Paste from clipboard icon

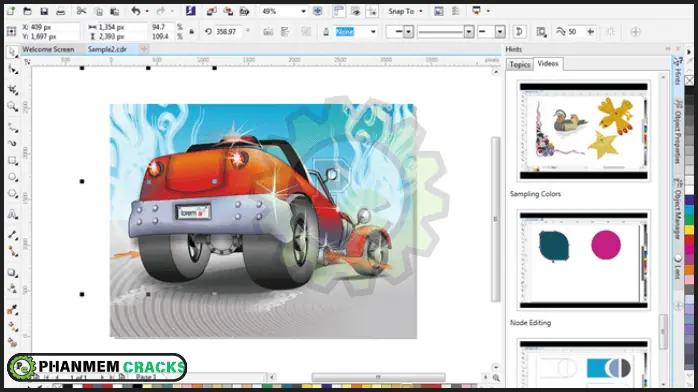click(114, 11)
